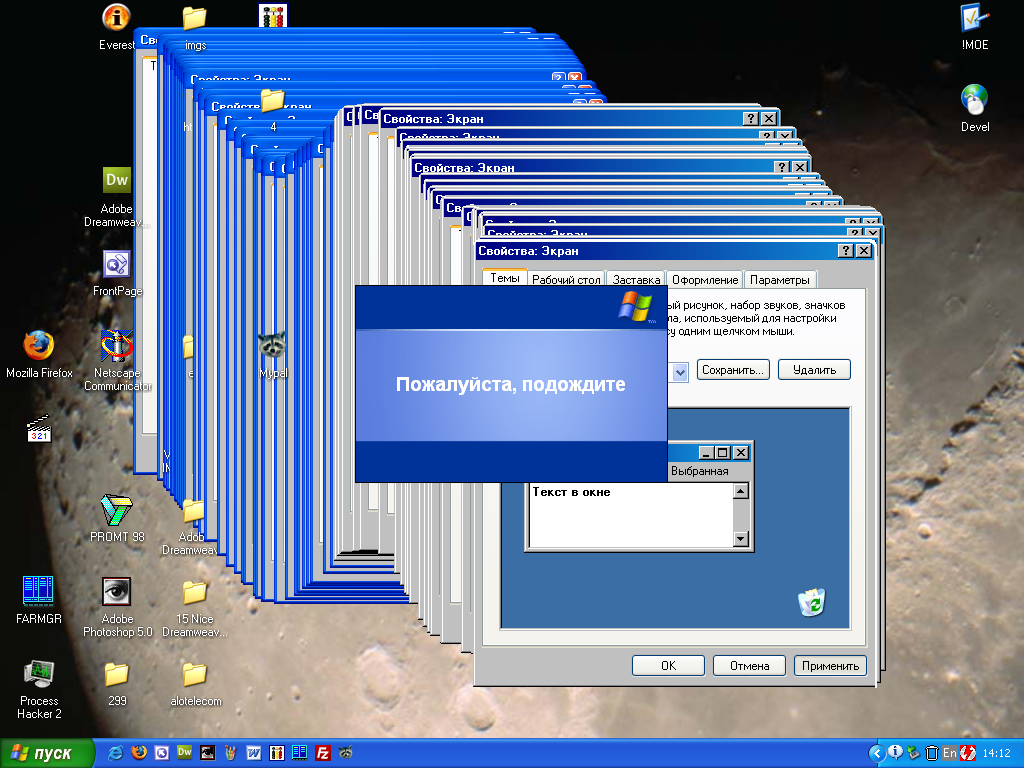Click the Process Hacker 2 shortcut

click(39, 688)
